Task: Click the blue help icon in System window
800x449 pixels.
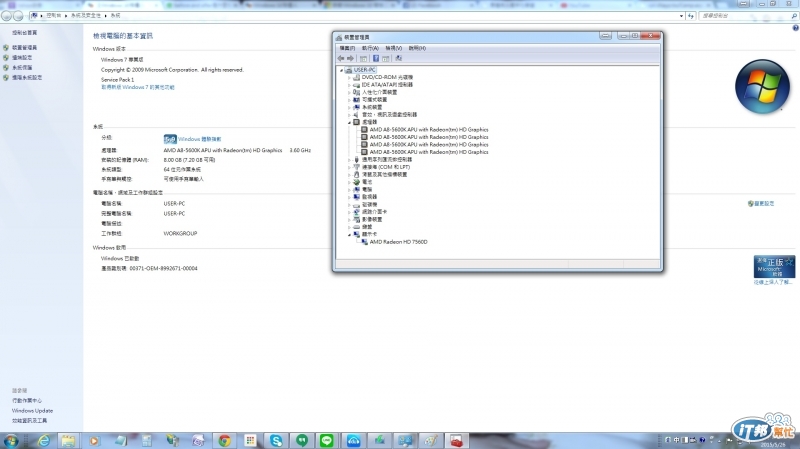Action: pos(795,28)
